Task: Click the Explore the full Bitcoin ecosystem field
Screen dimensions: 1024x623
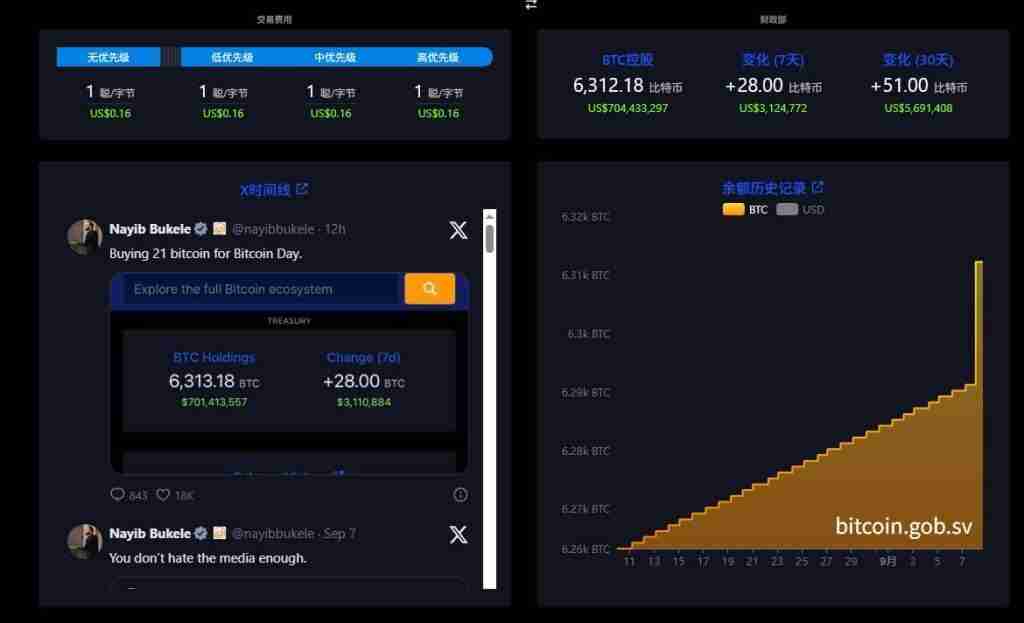Action: 260,289
